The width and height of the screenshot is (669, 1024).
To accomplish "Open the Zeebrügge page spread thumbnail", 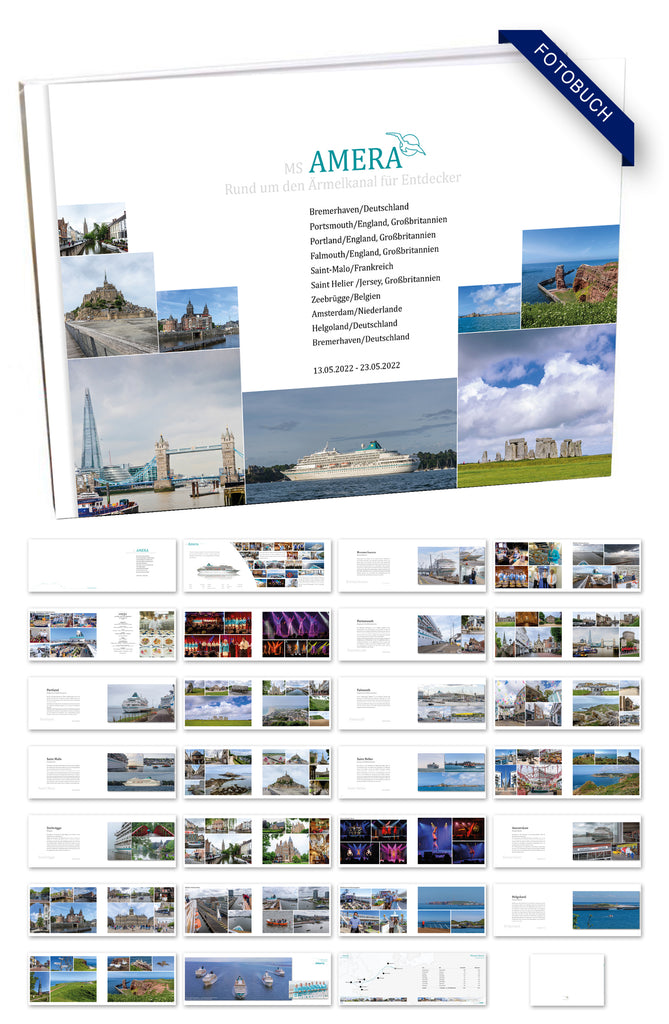I will 102,841.
